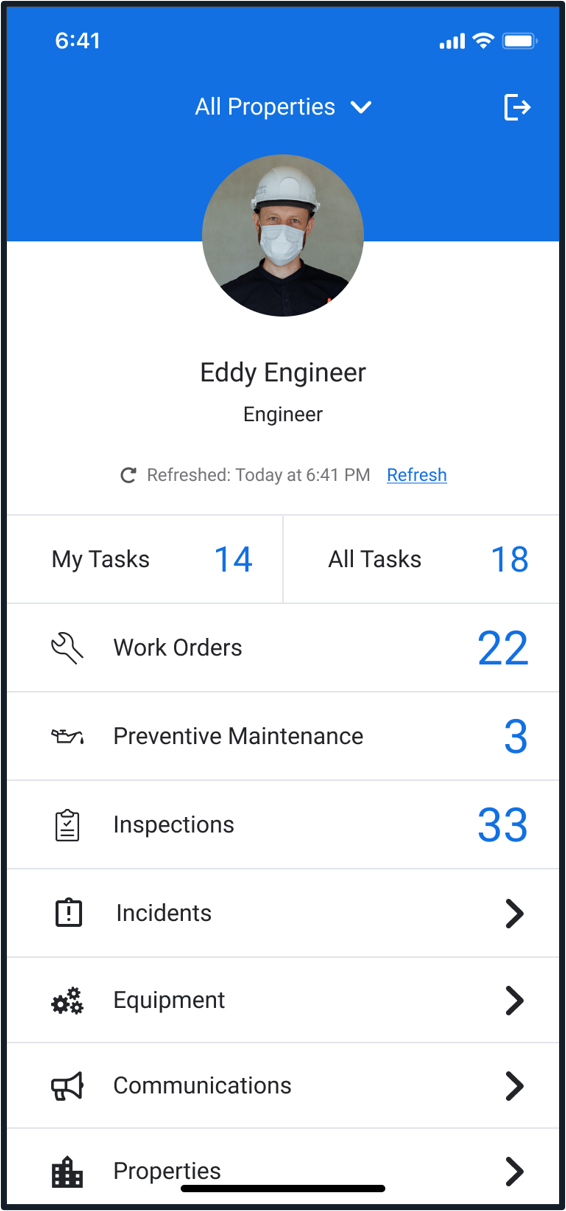
Task: Select the clipboard Inspections icon
Action: pos(67,825)
